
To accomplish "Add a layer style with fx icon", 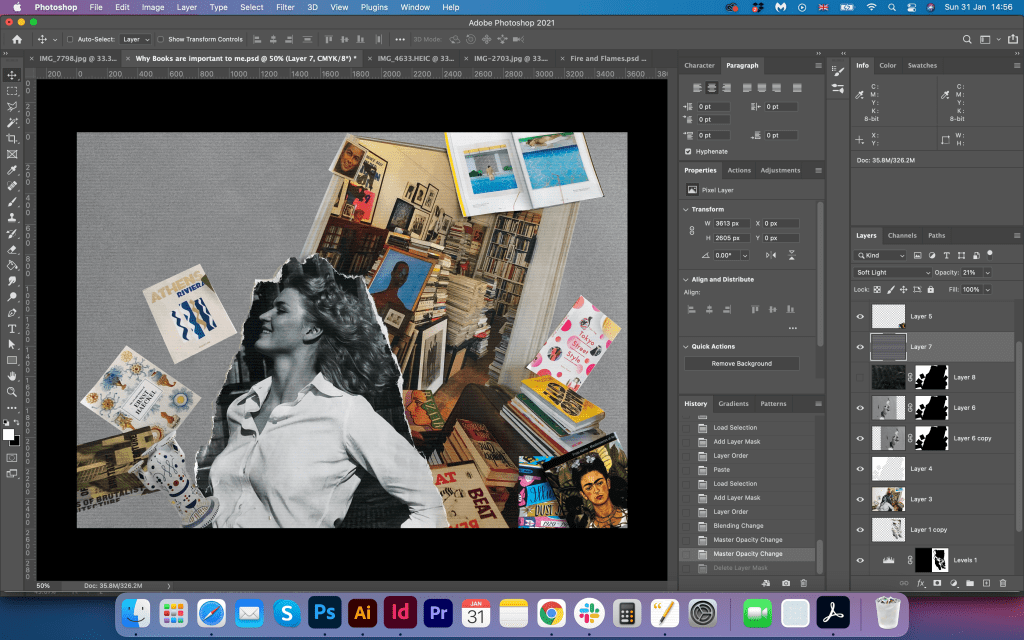I will [x=921, y=582].
